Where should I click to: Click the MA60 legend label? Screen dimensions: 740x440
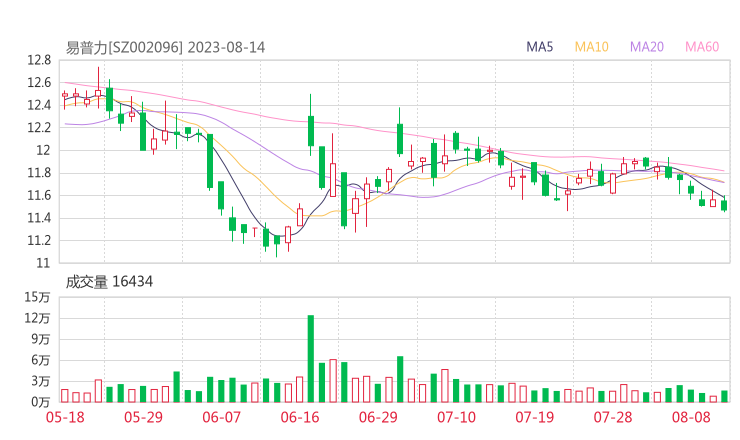point(702,47)
